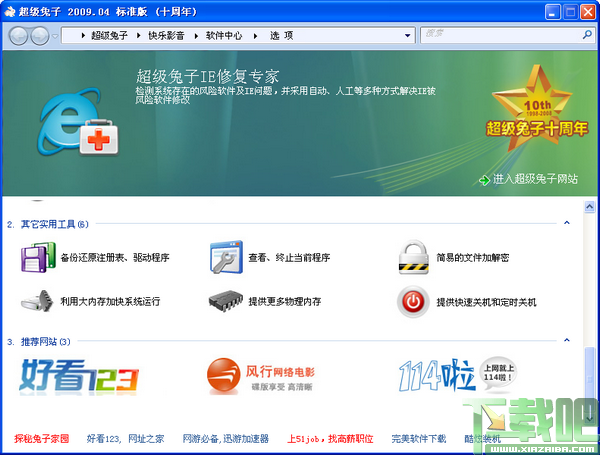The height and width of the screenshot is (455, 600).
Task: Open the 风行网络电影 logo
Action: [261, 375]
